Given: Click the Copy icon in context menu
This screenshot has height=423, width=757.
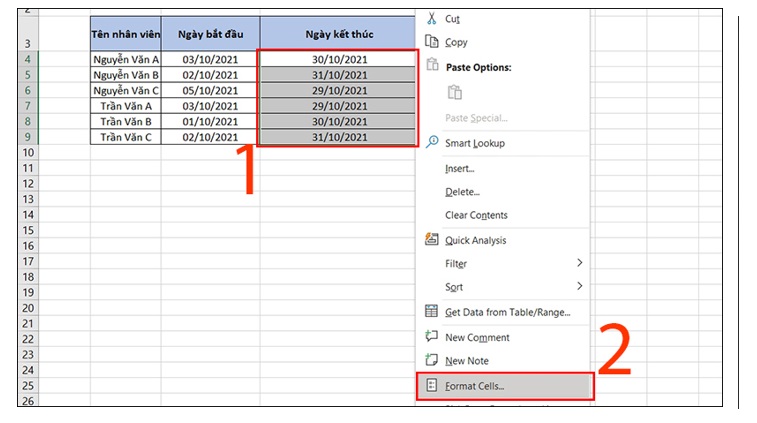Looking at the screenshot, I should (x=432, y=42).
